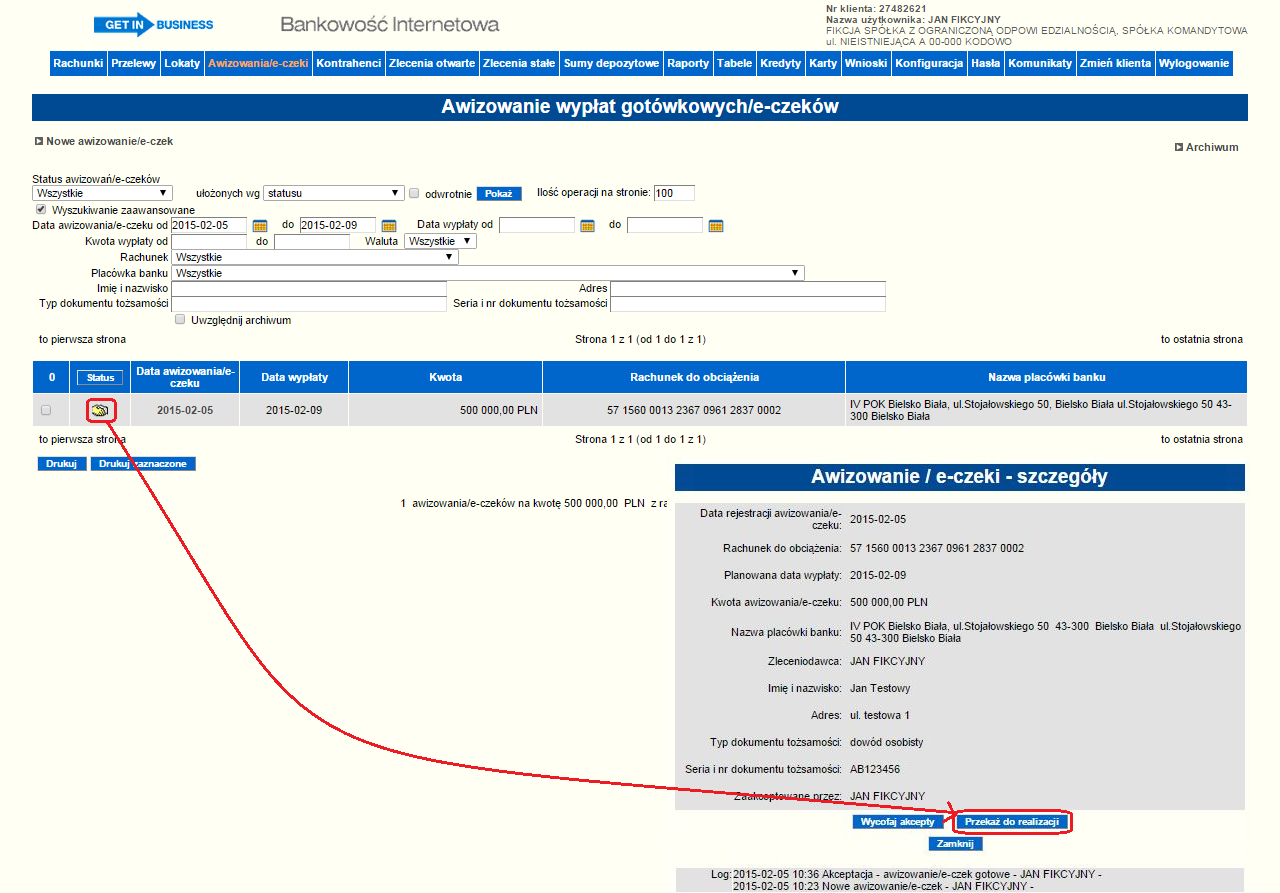The width and height of the screenshot is (1280, 893).
Task: Enable Uwzględnij archiwum checkbox
Action: [x=180, y=320]
